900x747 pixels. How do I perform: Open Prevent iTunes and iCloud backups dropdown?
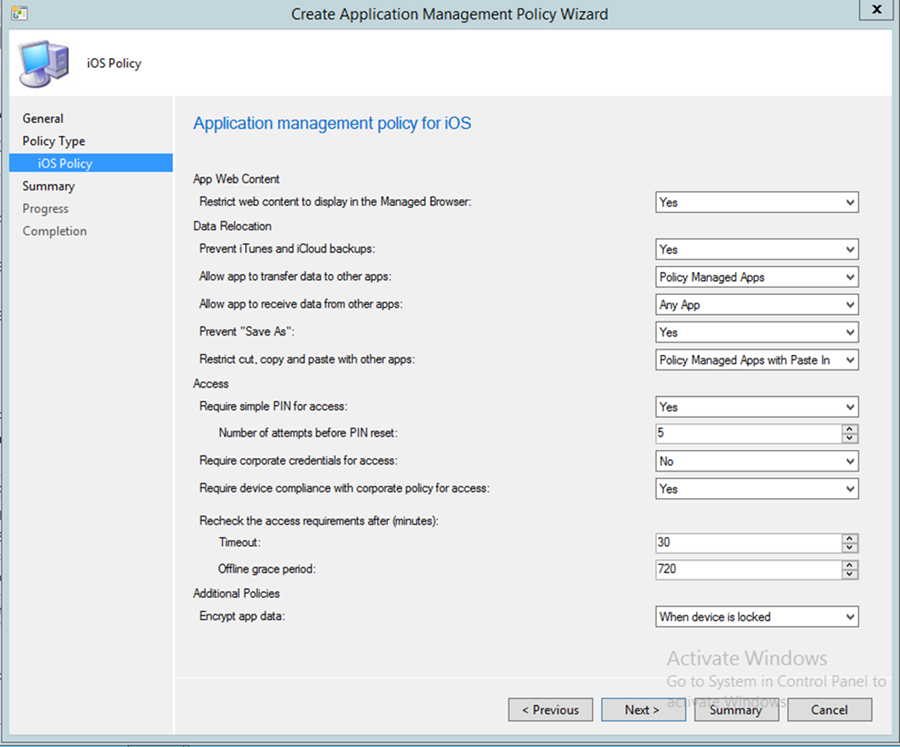757,249
